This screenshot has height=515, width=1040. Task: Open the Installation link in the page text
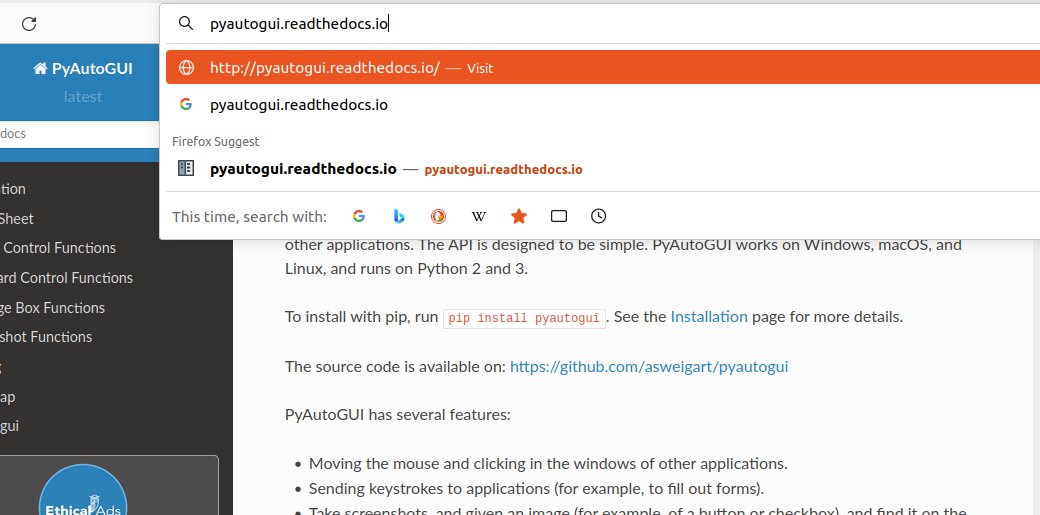[709, 317]
